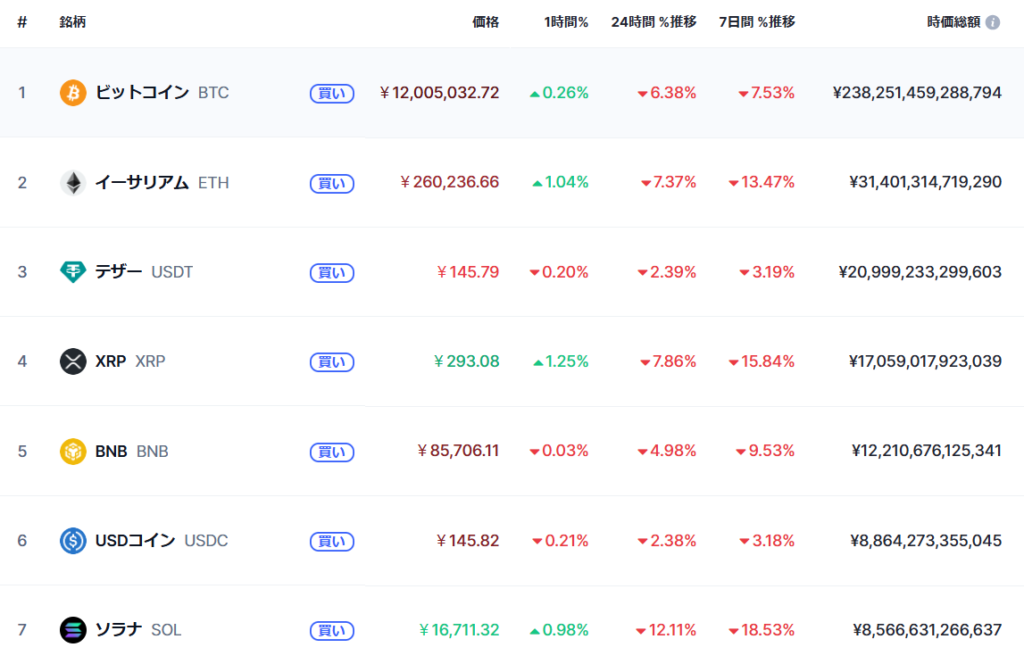Screen dimensions: 1024x664
Task: Sort by 7日間 %推移 column header
Action: [757, 22]
